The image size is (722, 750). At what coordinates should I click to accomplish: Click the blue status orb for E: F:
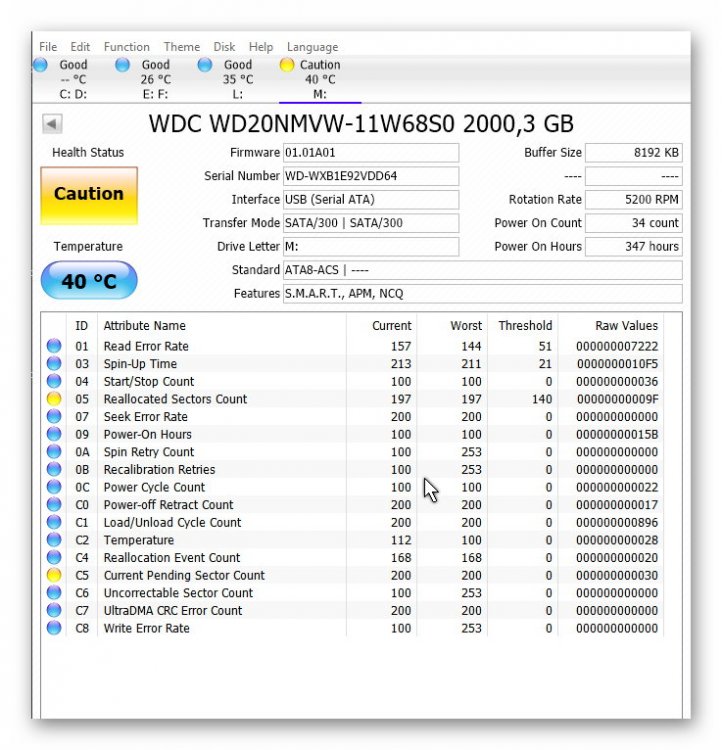tap(122, 65)
